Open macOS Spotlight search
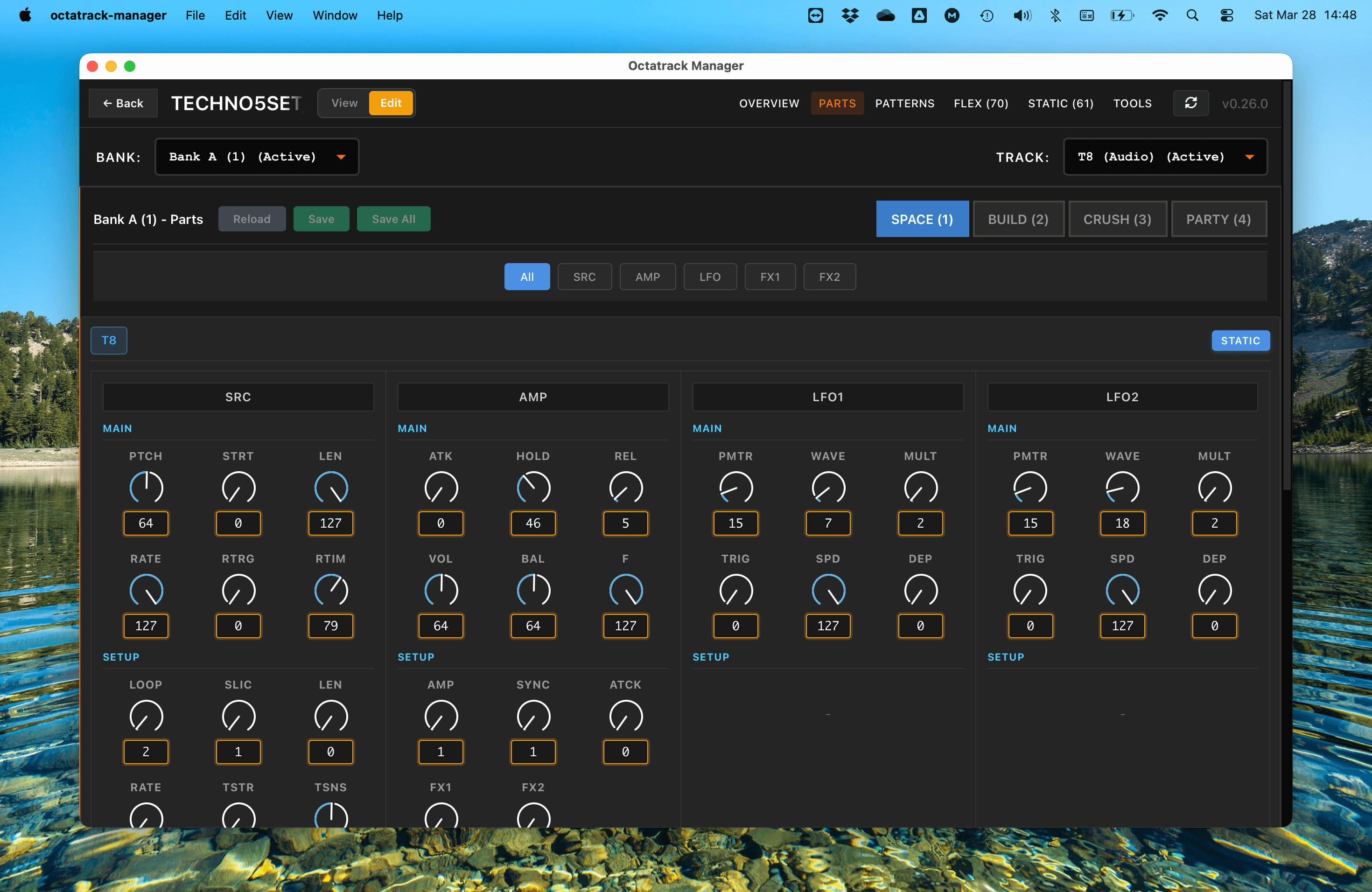The image size is (1372, 892). pos(1192,15)
